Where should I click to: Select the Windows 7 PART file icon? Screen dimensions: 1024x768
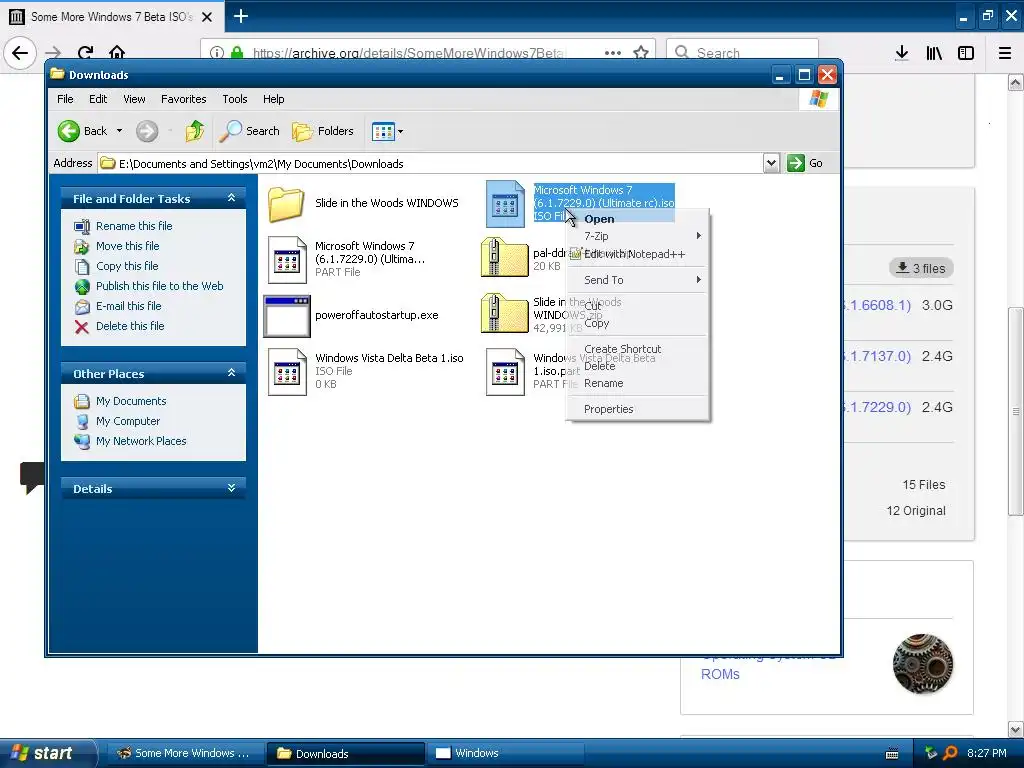[x=287, y=260]
